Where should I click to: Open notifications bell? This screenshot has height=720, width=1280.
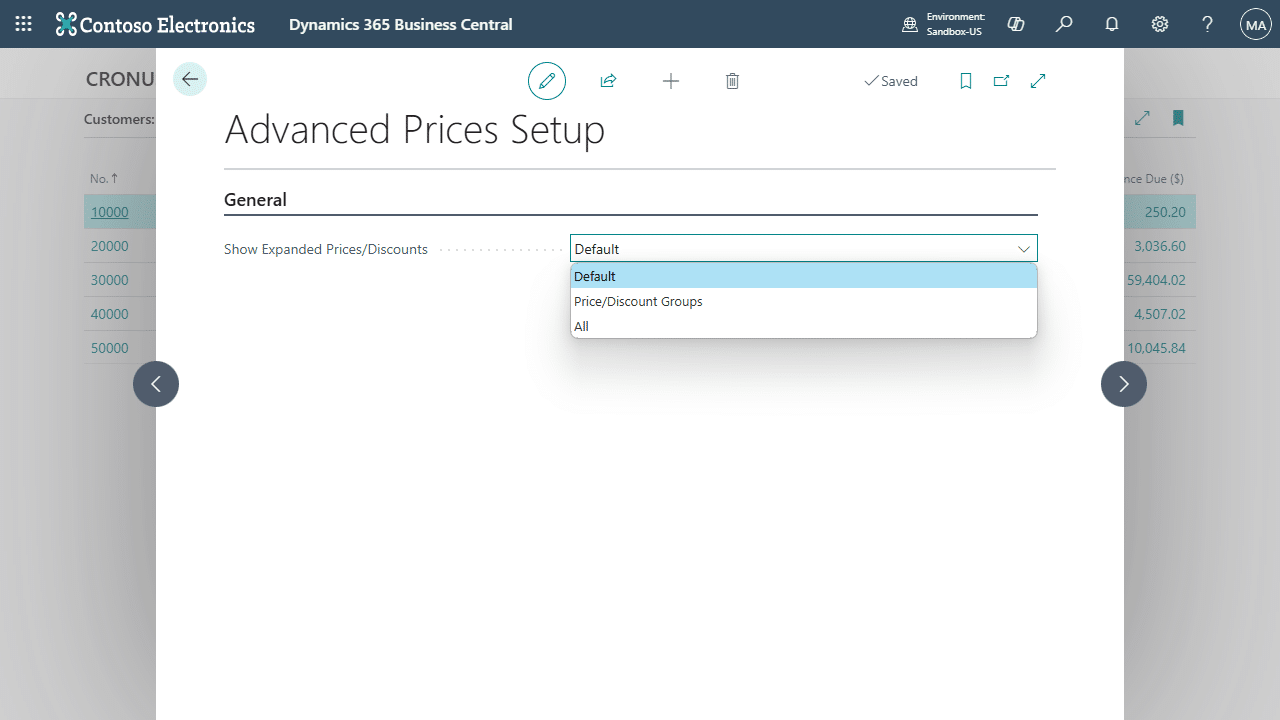click(1112, 24)
